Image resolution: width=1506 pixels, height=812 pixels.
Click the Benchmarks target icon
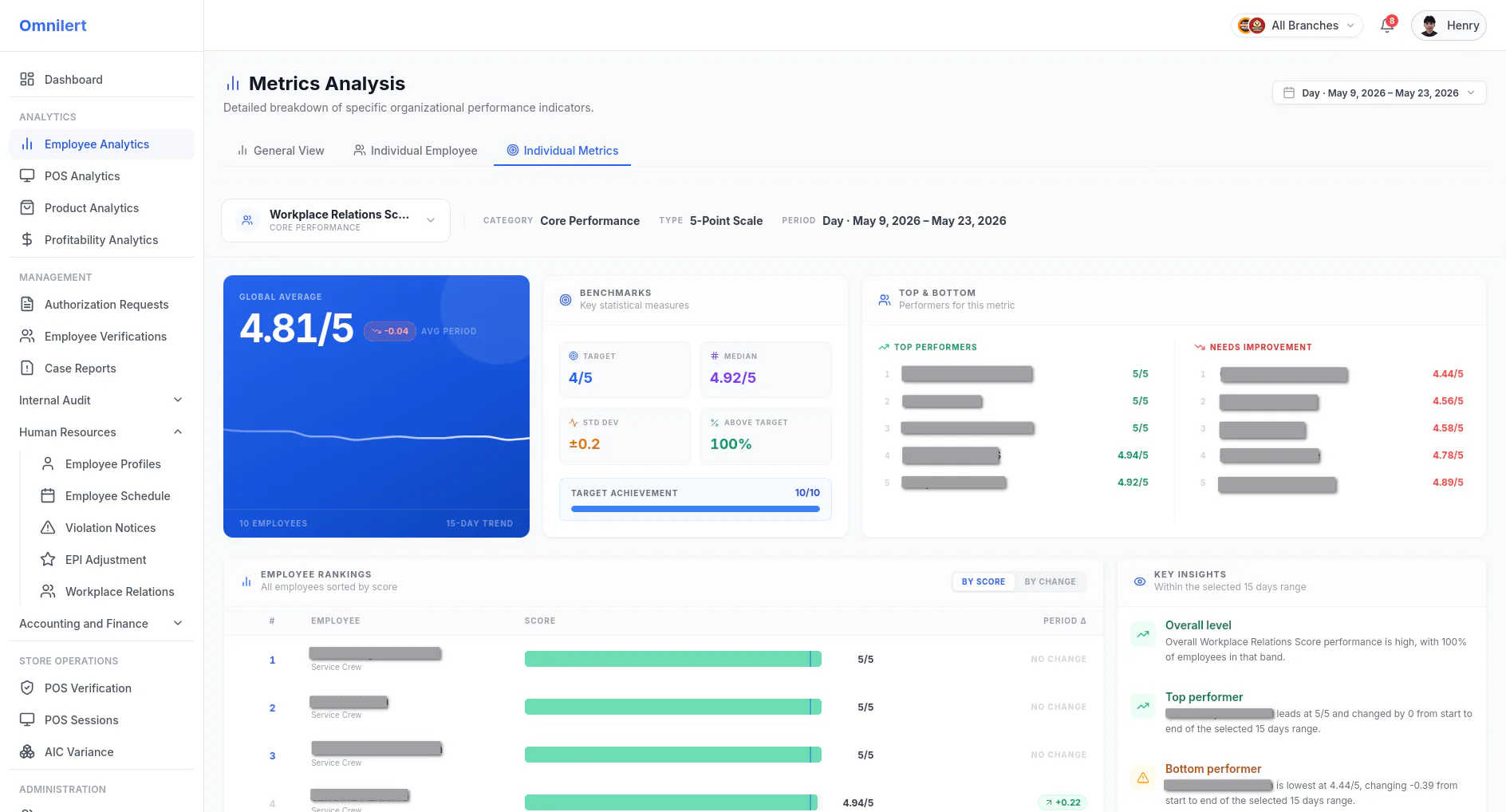coord(566,300)
